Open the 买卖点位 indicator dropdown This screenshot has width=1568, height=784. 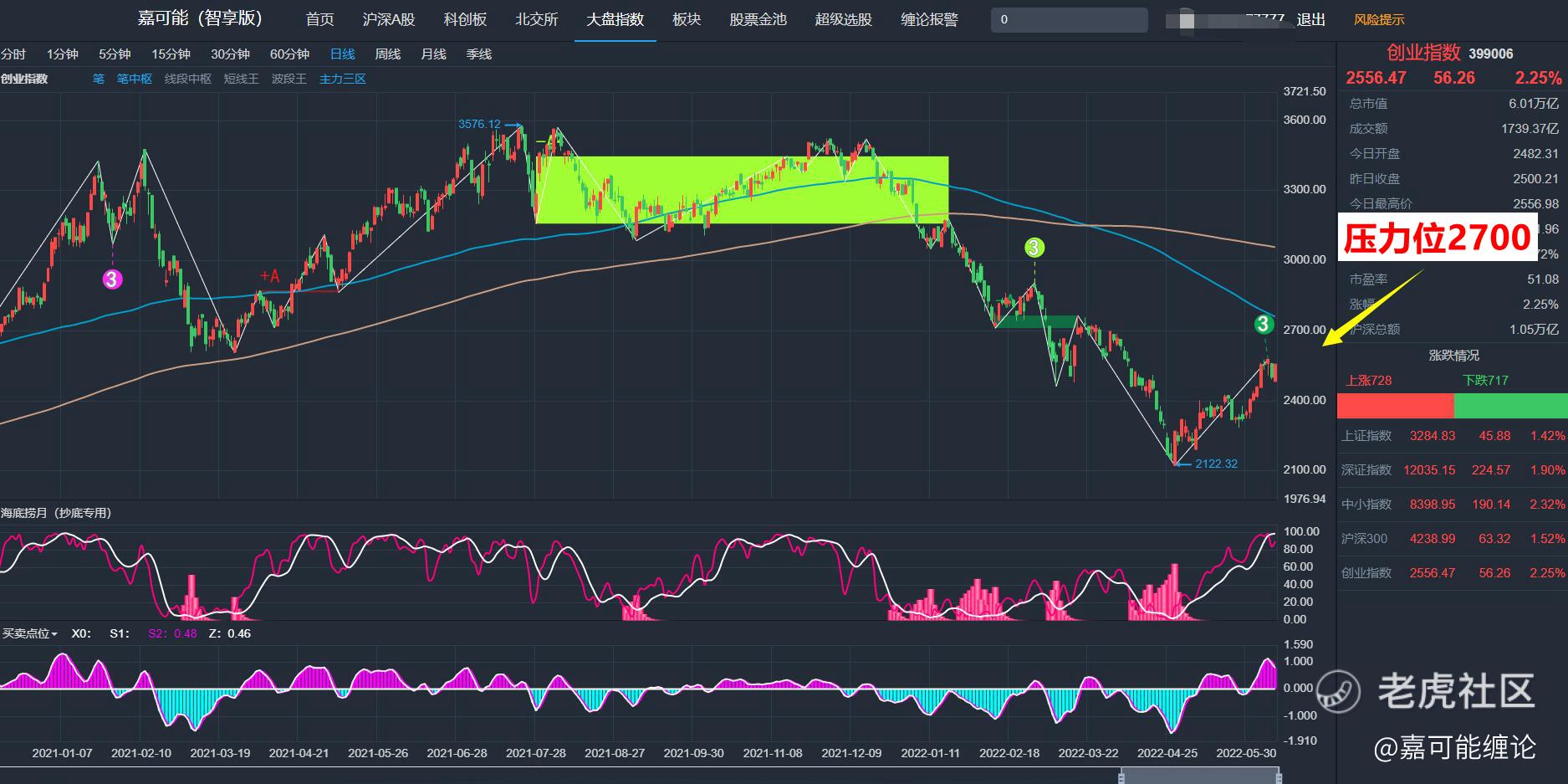pos(29,633)
